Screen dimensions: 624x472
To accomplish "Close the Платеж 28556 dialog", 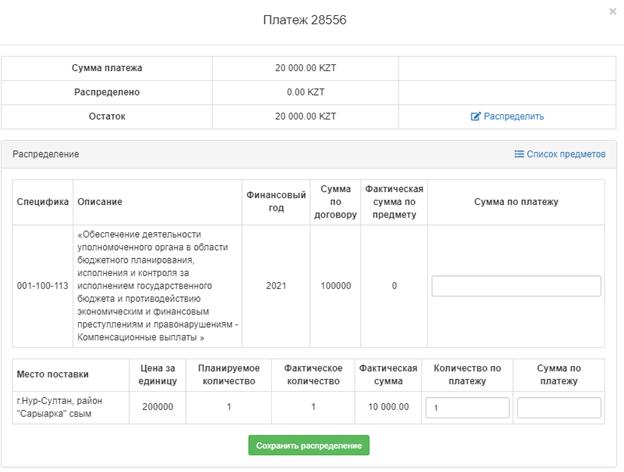I will pos(612,12).
